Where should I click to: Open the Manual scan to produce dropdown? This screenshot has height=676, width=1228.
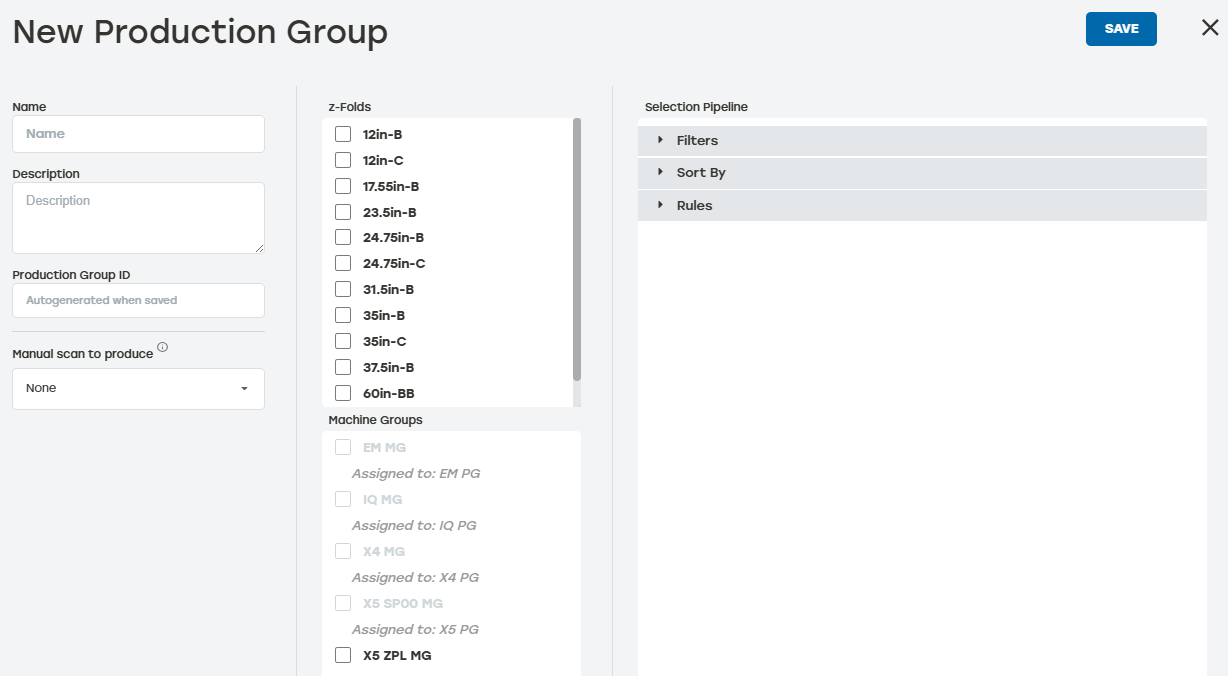[138, 389]
